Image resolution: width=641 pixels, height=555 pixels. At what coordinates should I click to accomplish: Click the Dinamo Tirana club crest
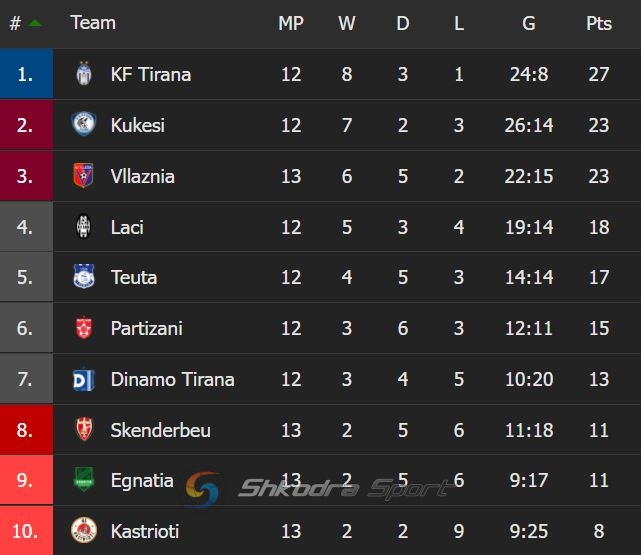point(84,379)
